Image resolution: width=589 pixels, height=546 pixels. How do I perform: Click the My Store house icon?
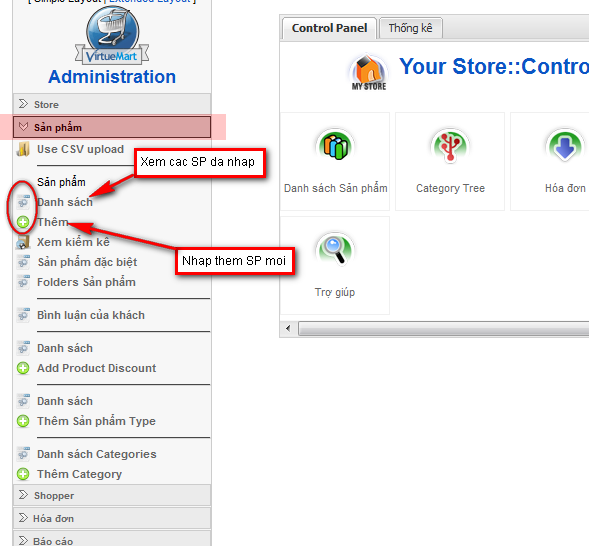click(369, 72)
